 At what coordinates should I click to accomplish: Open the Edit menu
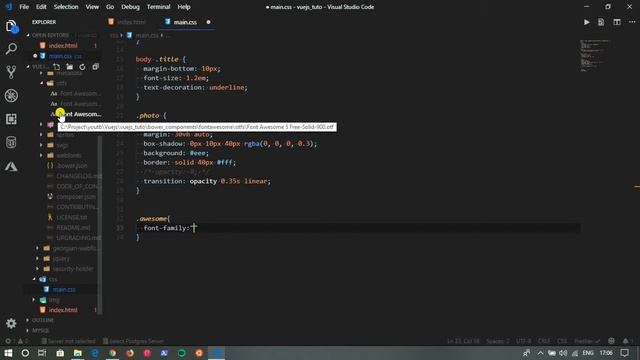click(41, 7)
